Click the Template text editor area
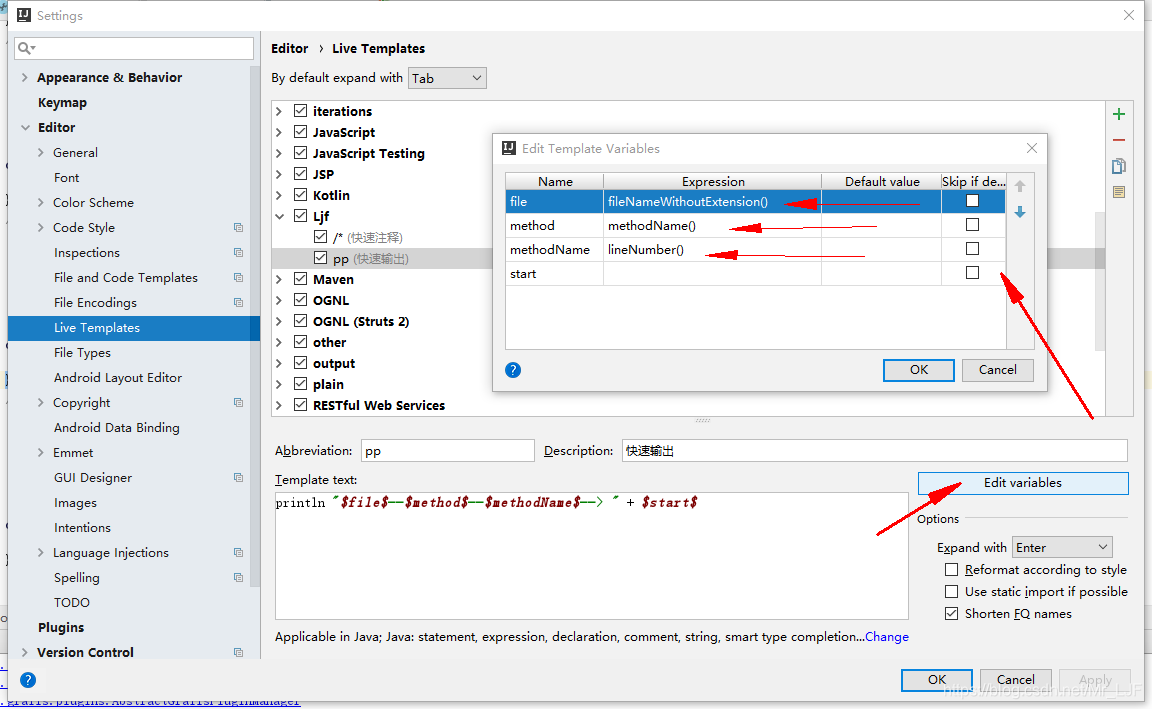The image size is (1152, 709). point(591,555)
